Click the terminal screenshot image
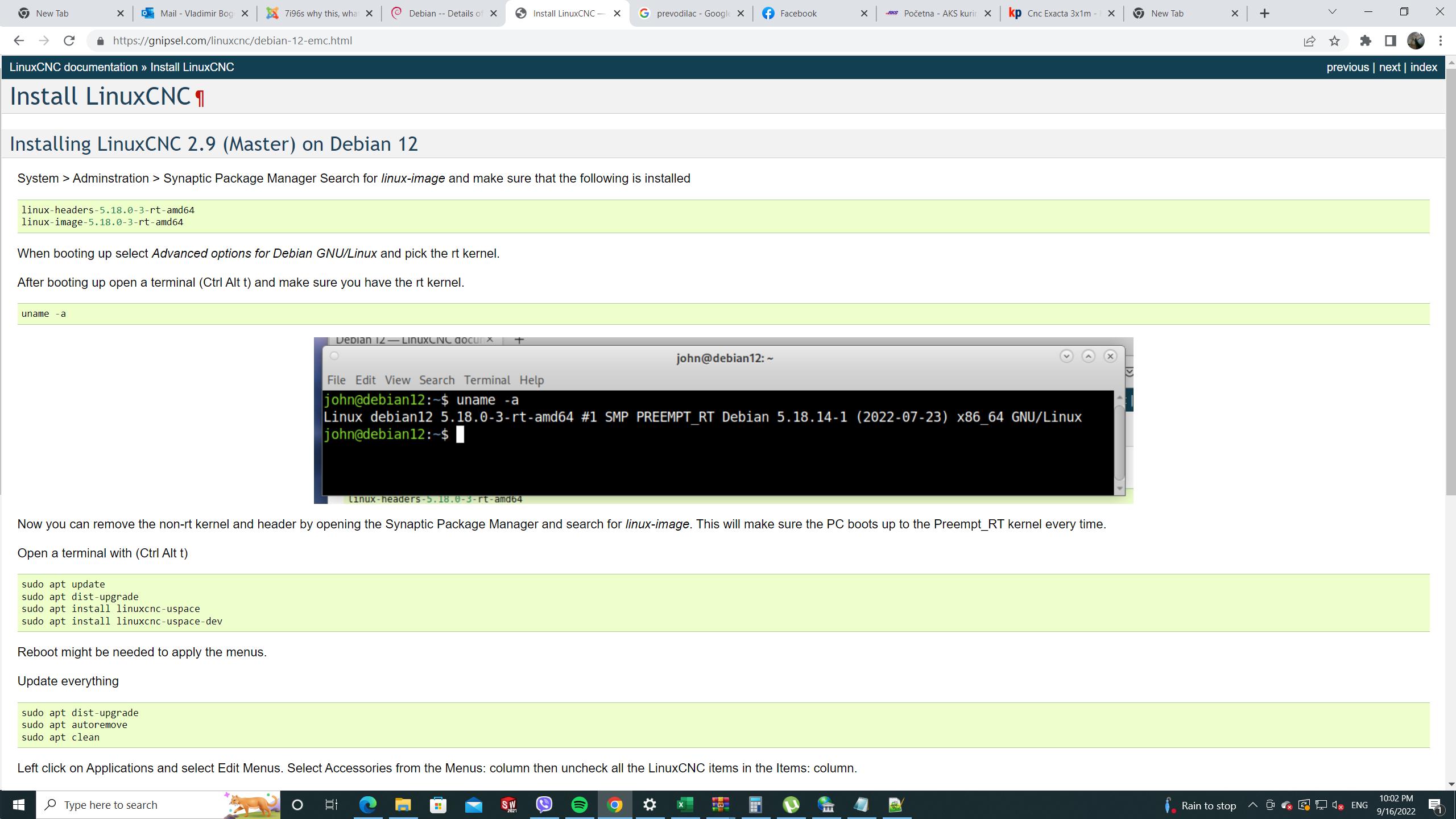This screenshot has height=819, width=1456. click(x=723, y=420)
